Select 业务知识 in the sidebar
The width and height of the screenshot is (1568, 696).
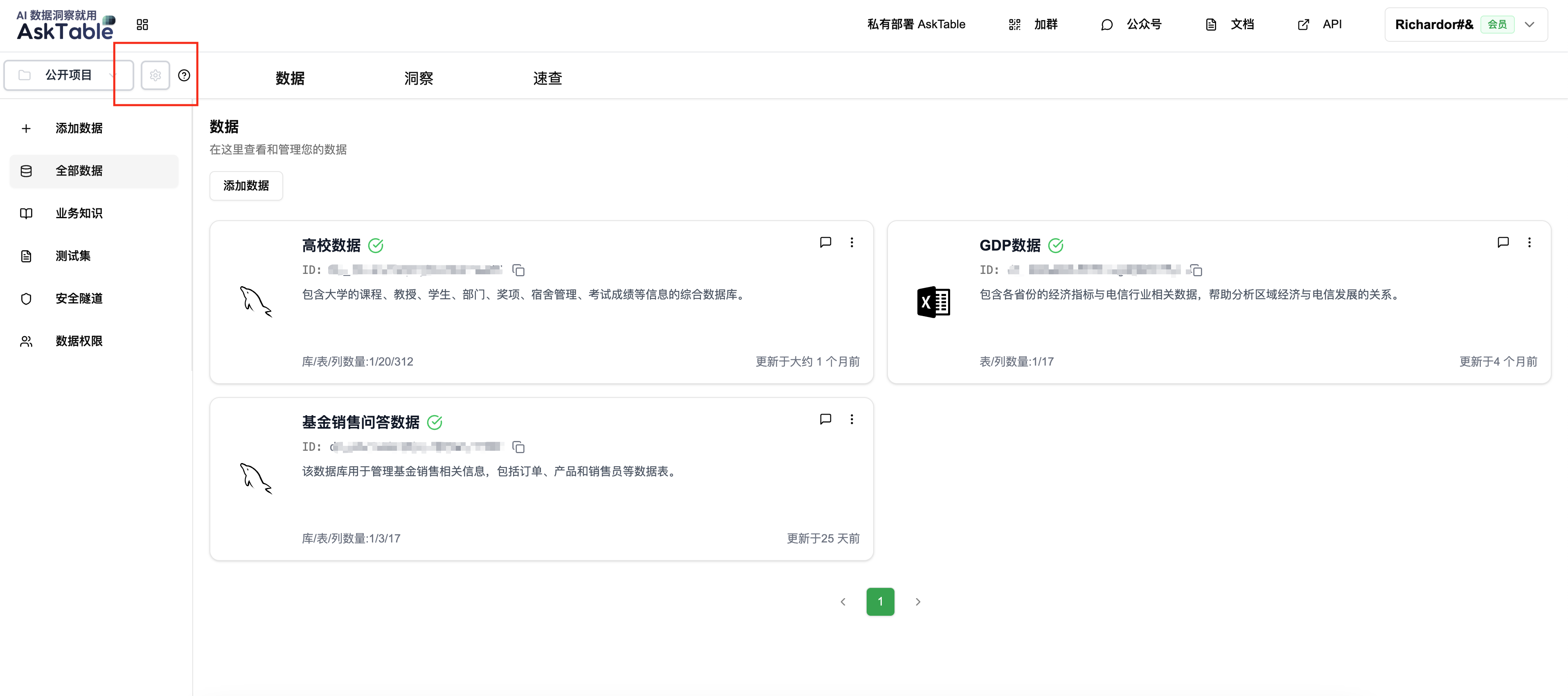(x=79, y=213)
